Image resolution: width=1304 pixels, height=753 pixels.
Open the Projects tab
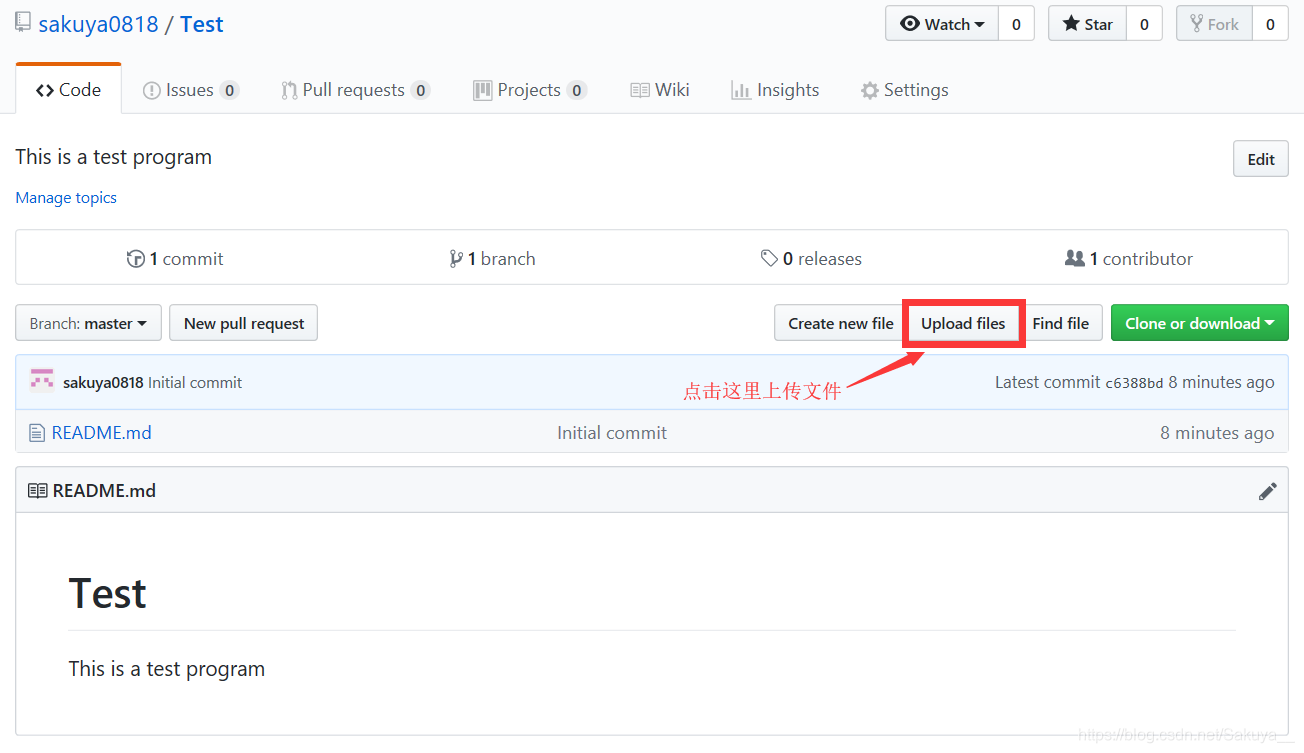click(x=529, y=90)
